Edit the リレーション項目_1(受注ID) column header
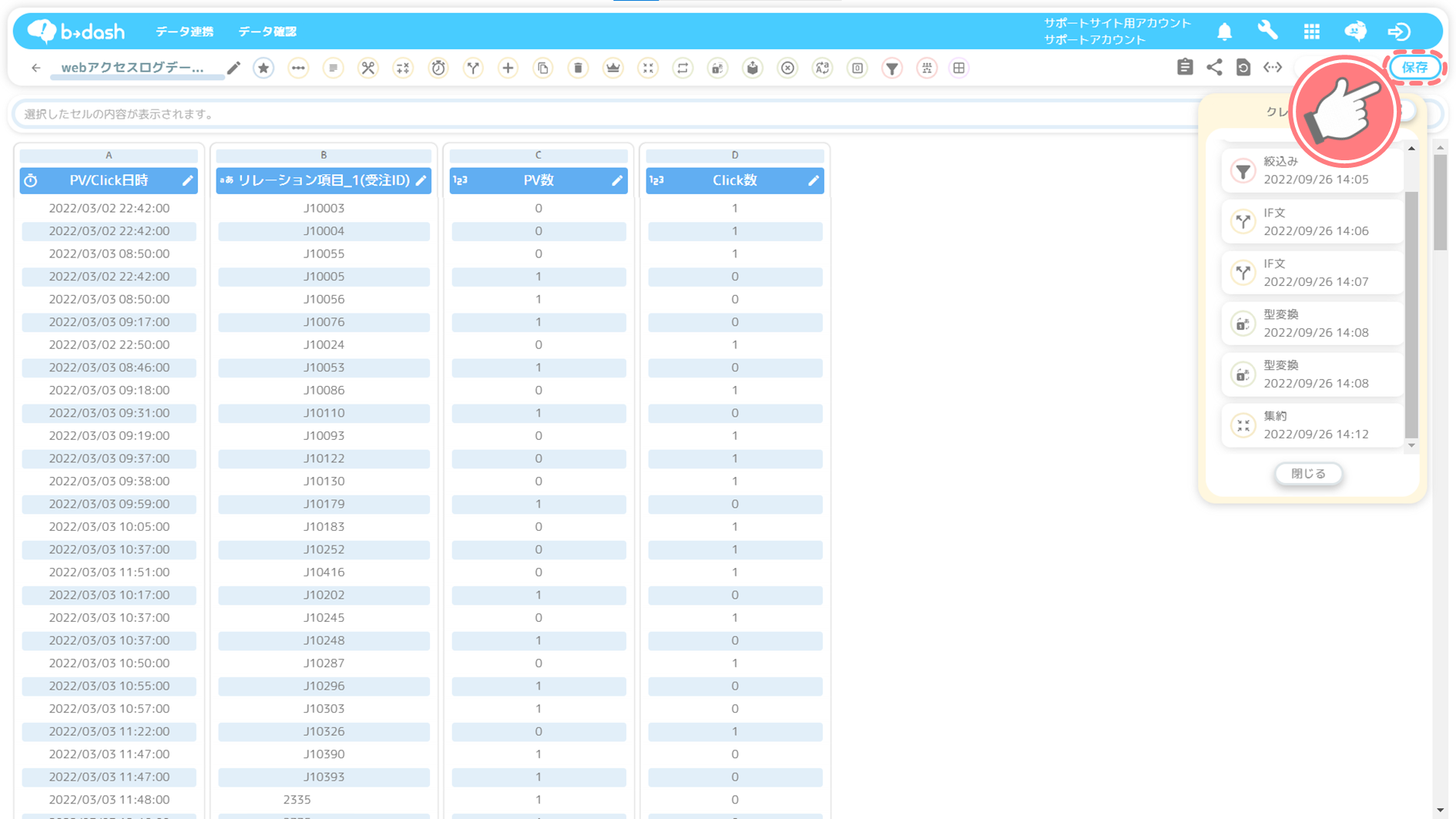This screenshot has width=1456, height=819. [x=421, y=180]
